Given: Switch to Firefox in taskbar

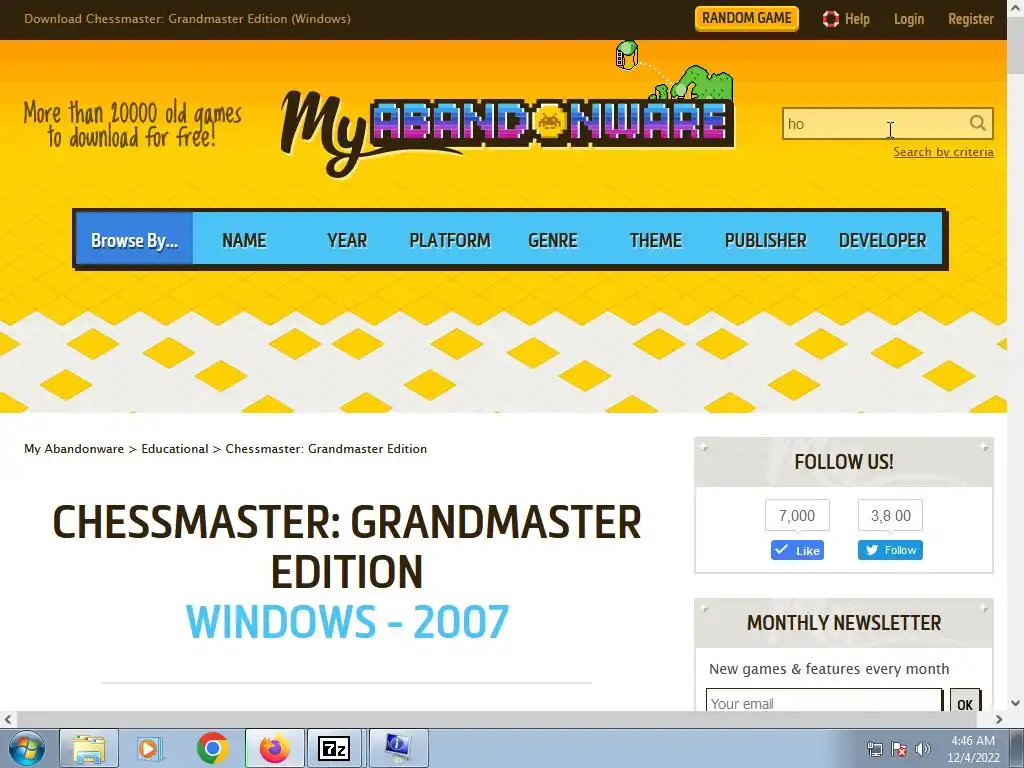Looking at the screenshot, I should tap(274, 748).
